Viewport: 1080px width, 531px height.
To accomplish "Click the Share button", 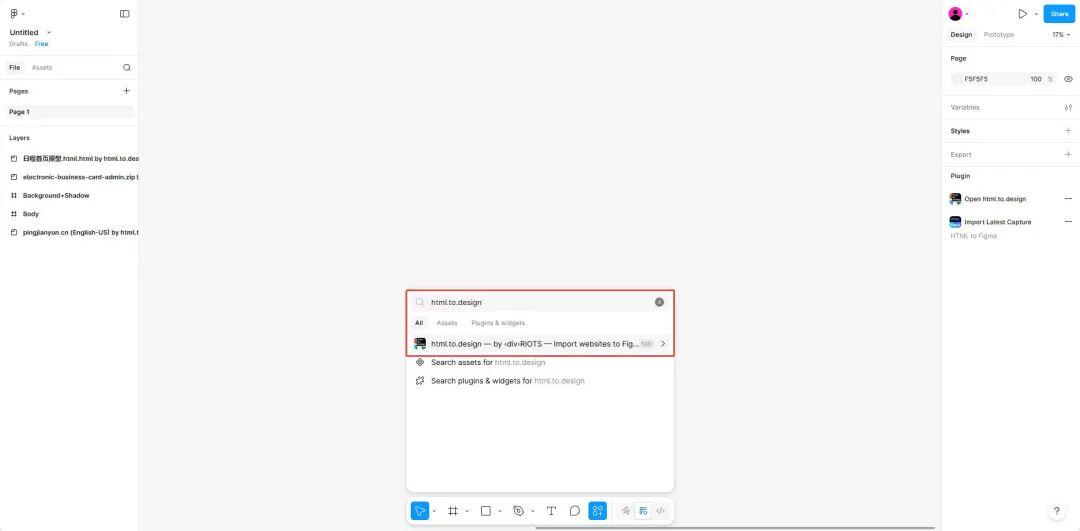I will (x=1059, y=14).
